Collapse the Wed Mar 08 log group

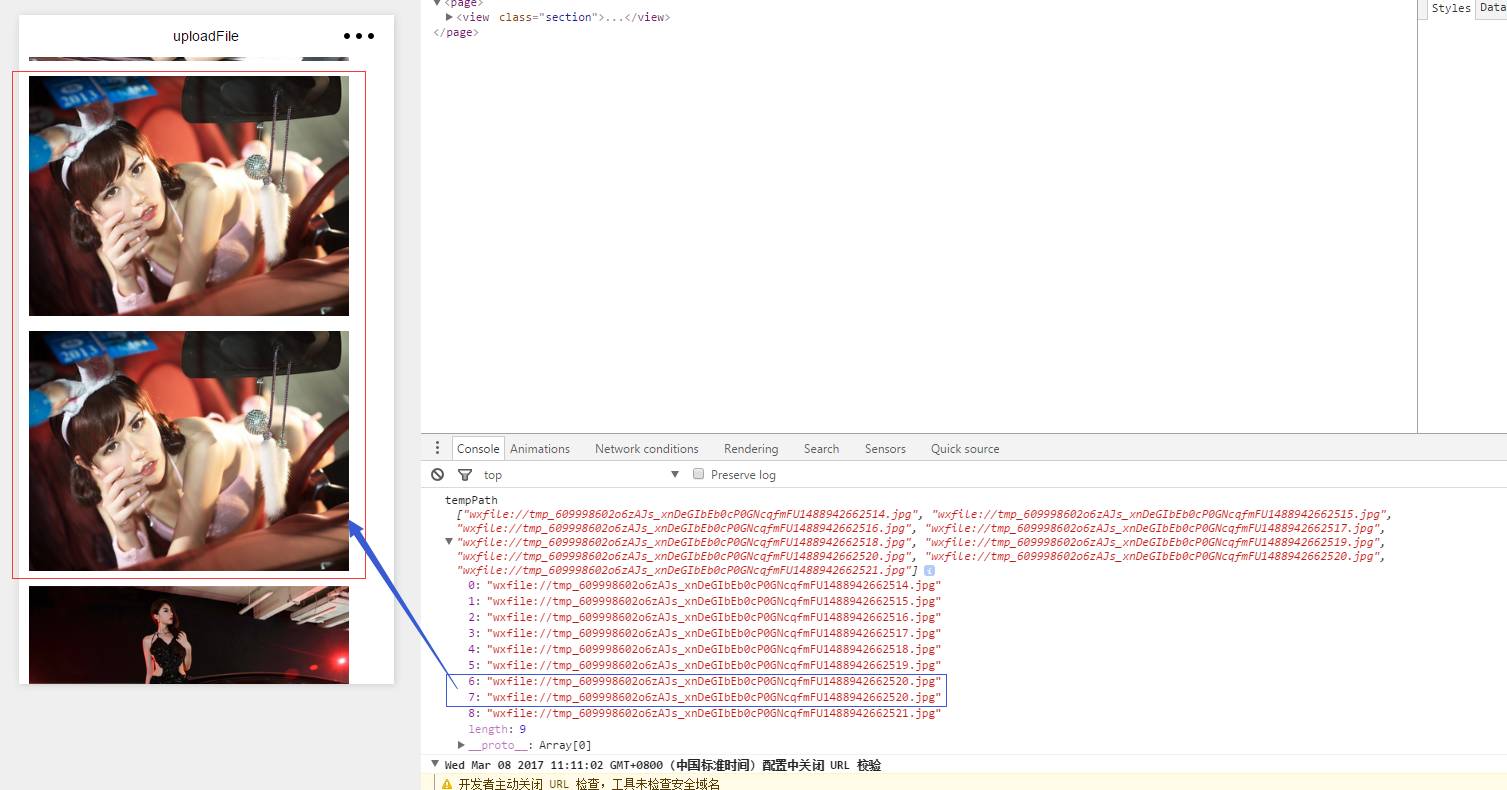pyautogui.click(x=436, y=764)
